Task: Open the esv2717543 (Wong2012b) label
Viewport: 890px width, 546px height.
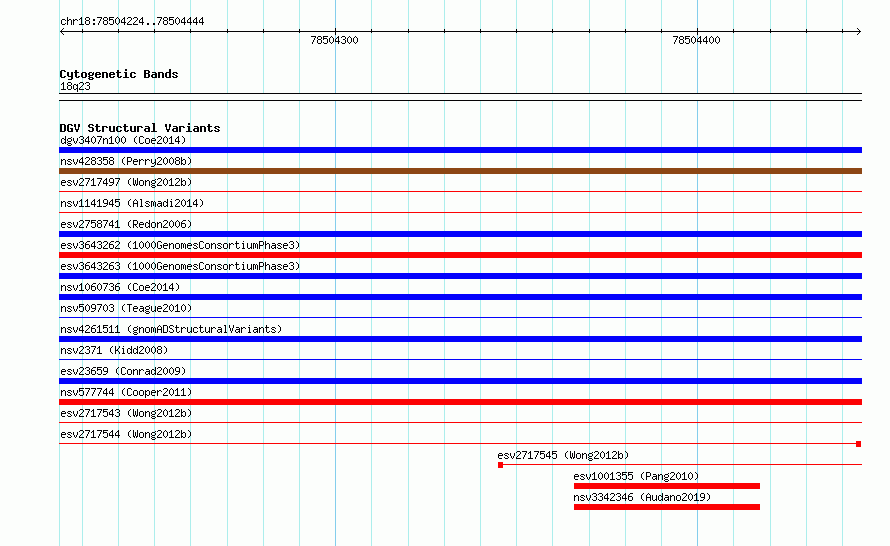Action: pos(126,413)
